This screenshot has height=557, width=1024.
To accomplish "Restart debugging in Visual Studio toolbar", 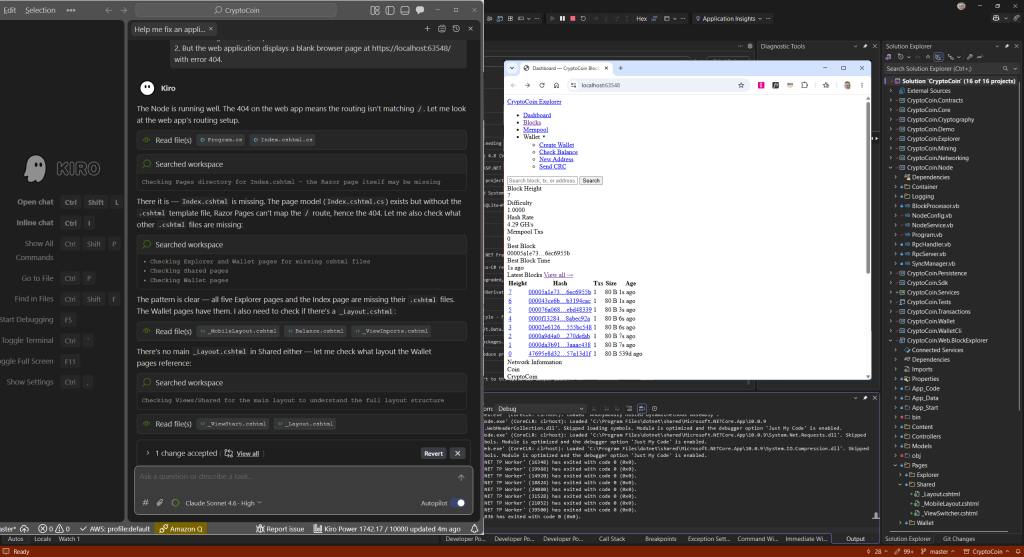I will click(583, 18).
